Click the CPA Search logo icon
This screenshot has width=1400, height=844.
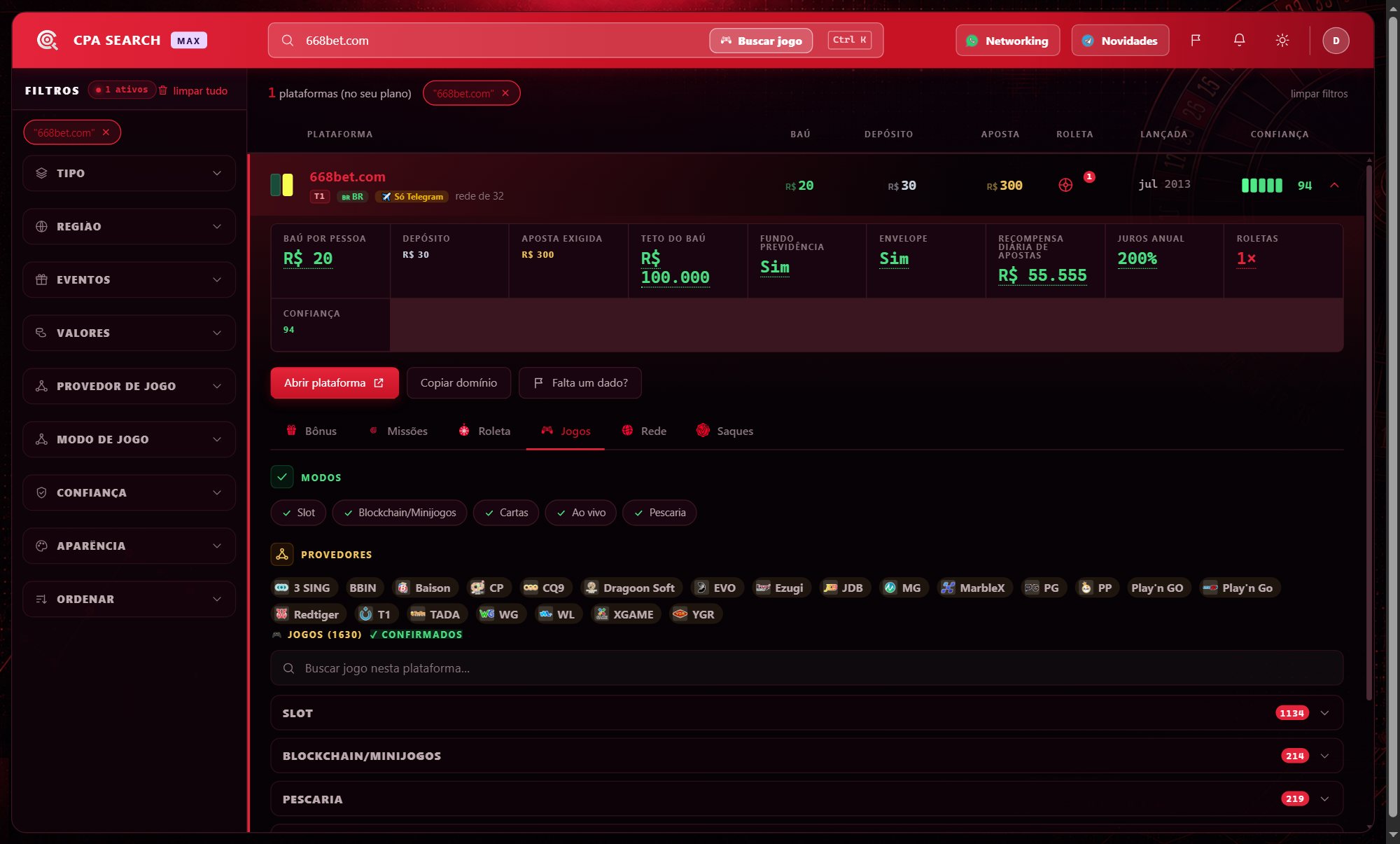tap(47, 41)
